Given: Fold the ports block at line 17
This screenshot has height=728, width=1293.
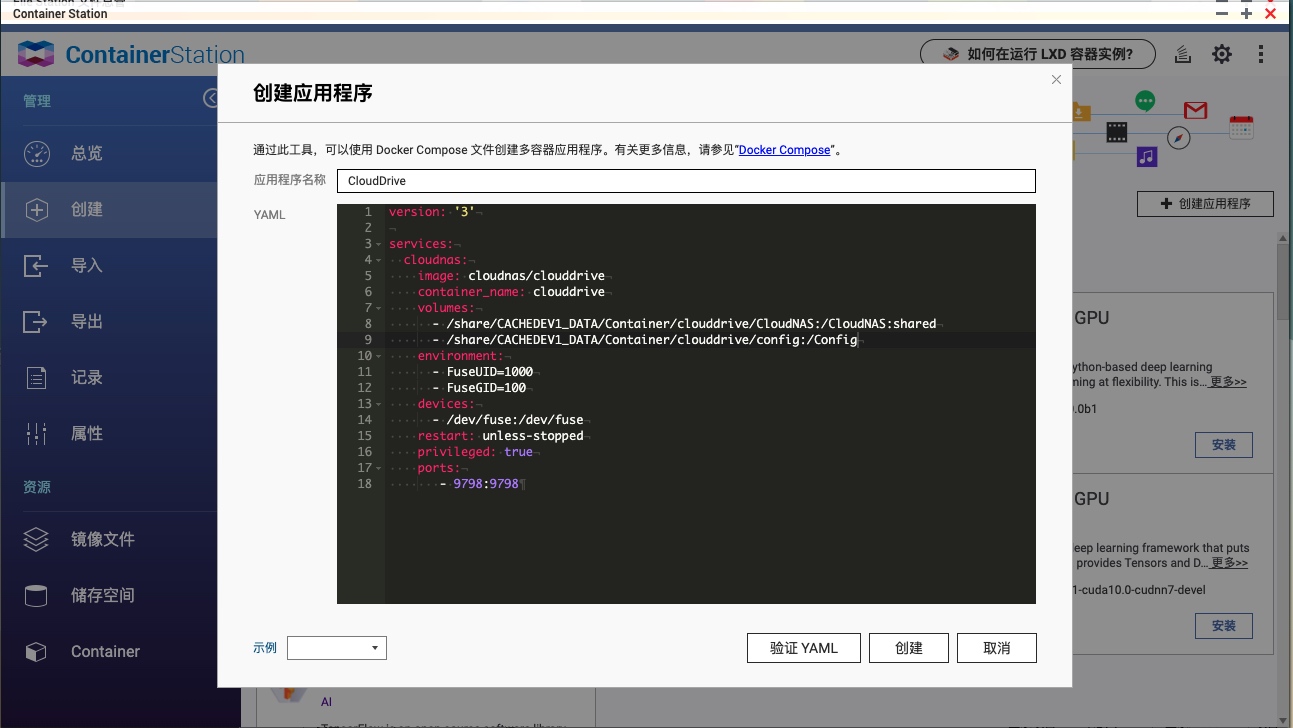Looking at the screenshot, I should tap(380, 468).
